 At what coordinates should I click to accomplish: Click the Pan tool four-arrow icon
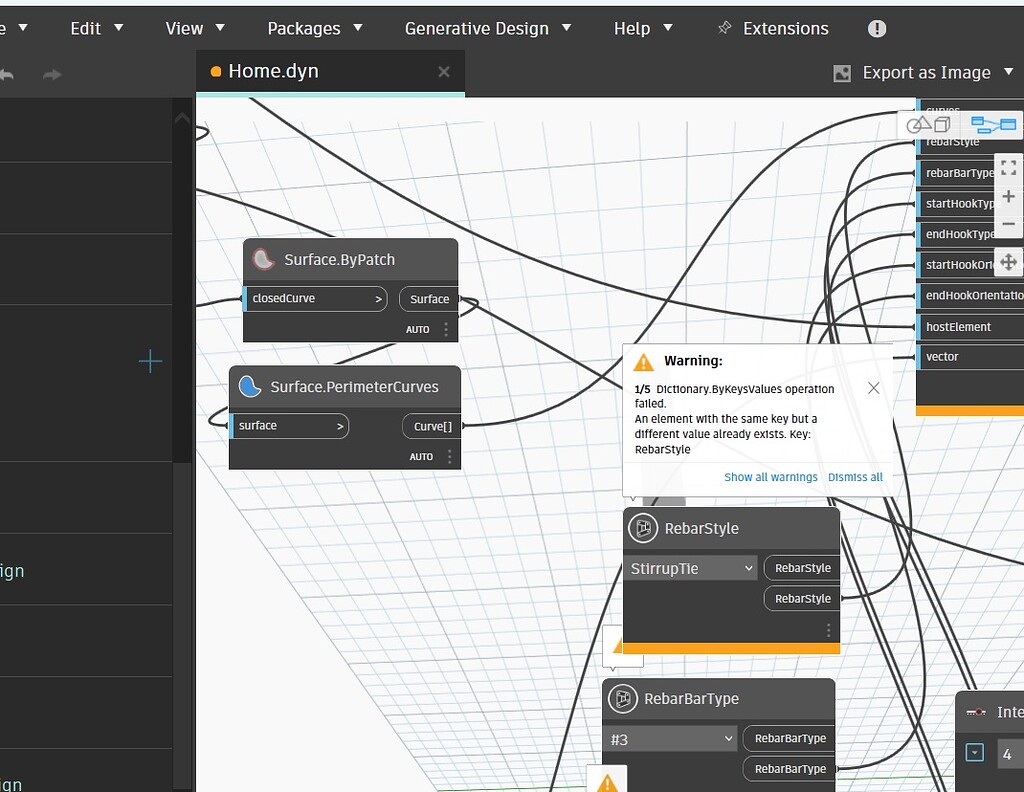pos(1008,262)
